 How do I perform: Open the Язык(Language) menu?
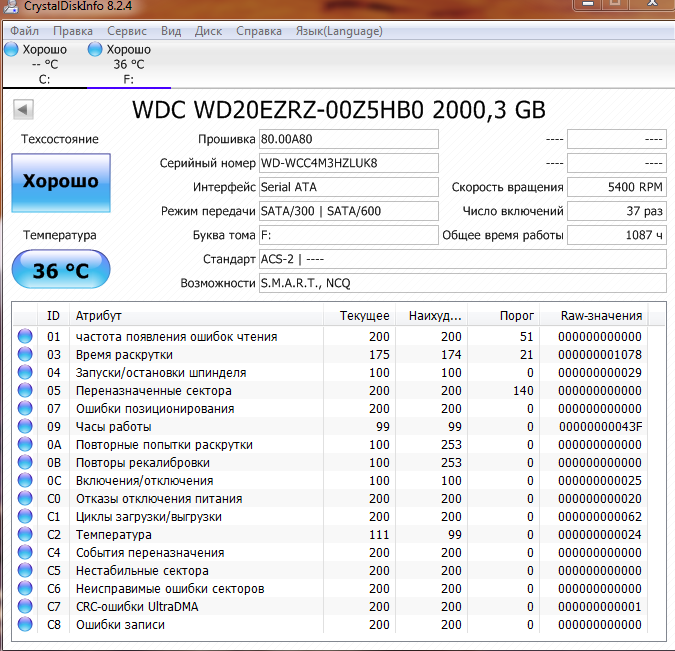tap(339, 31)
